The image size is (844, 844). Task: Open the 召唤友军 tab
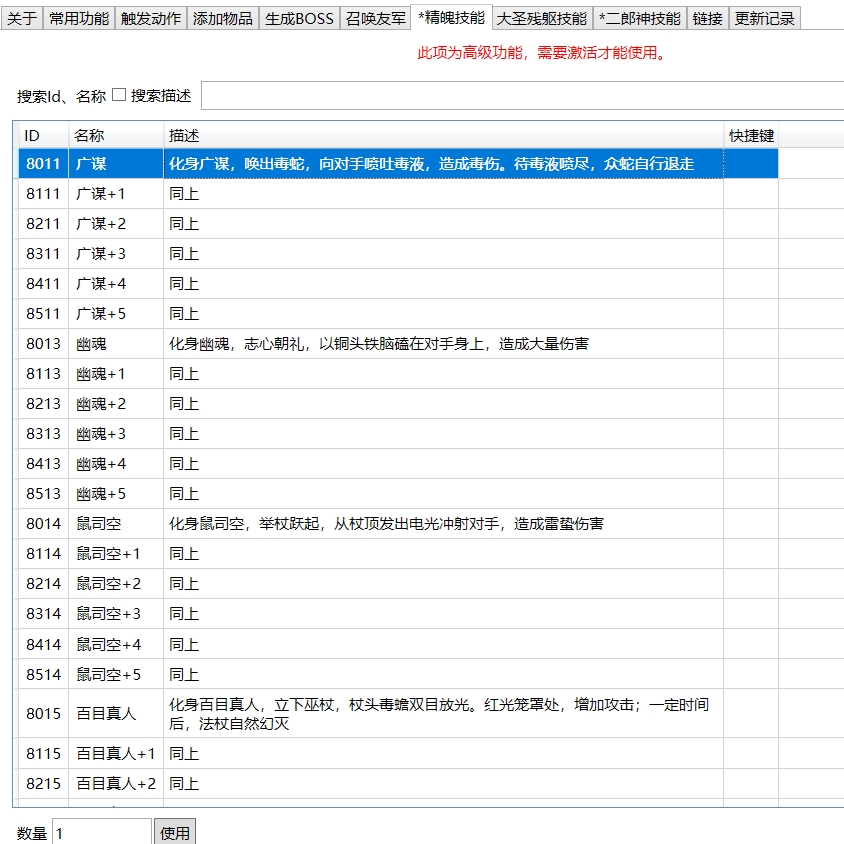pyautogui.click(x=376, y=18)
